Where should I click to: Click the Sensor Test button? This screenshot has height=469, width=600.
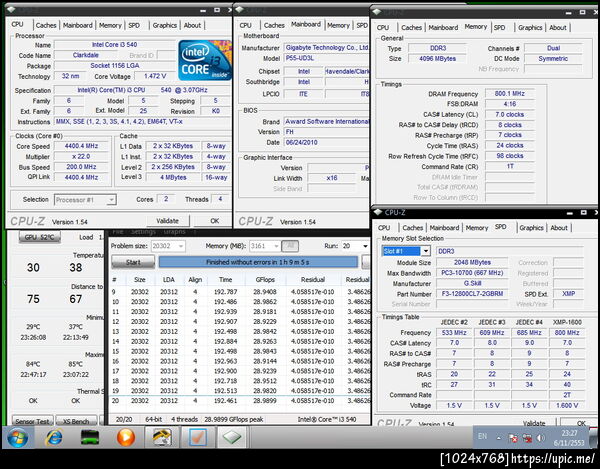pyautogui.click(x=33, y=421)
